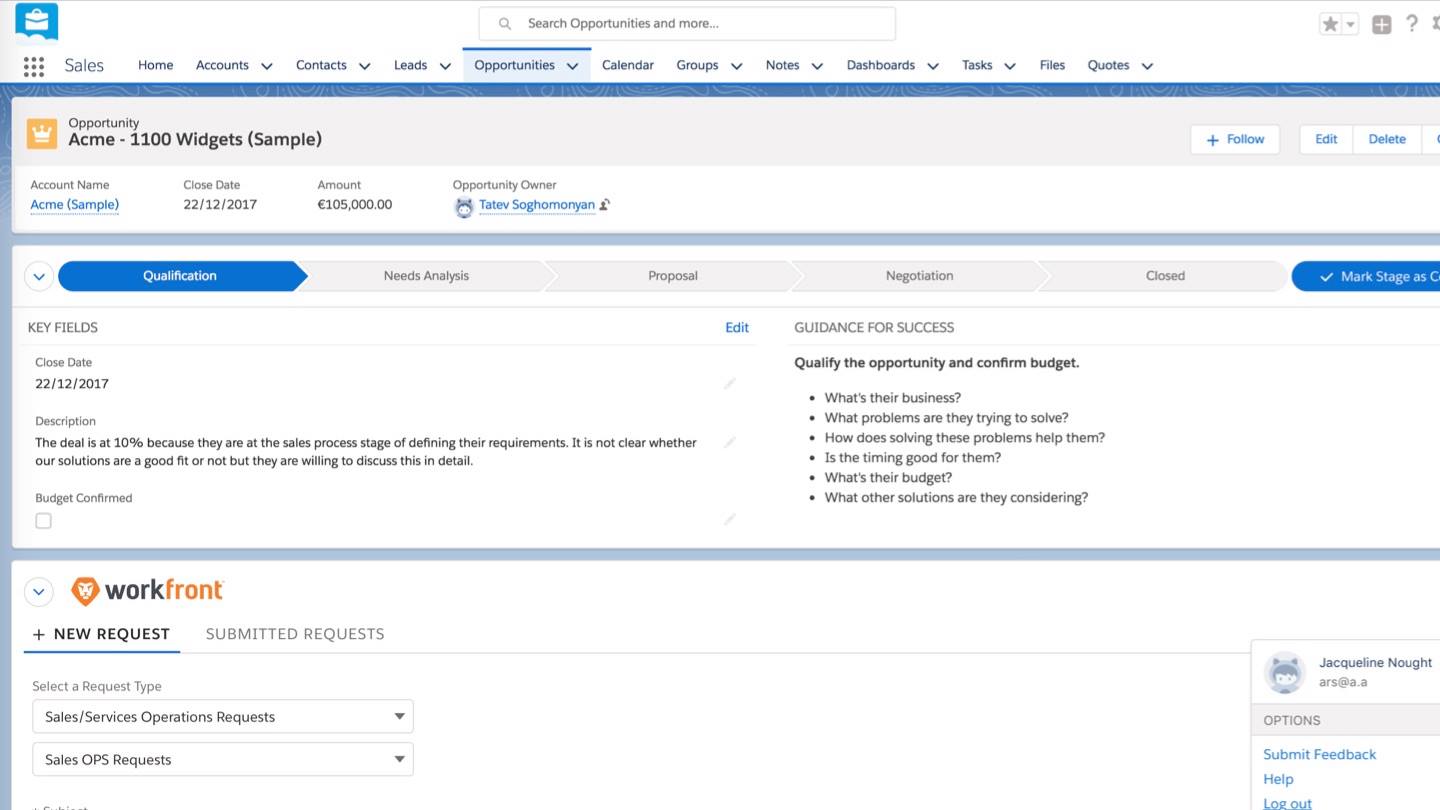1440x810 pixels.
Task: Expand the Accounts tab dropdown arrow
Action: point(267,66)
